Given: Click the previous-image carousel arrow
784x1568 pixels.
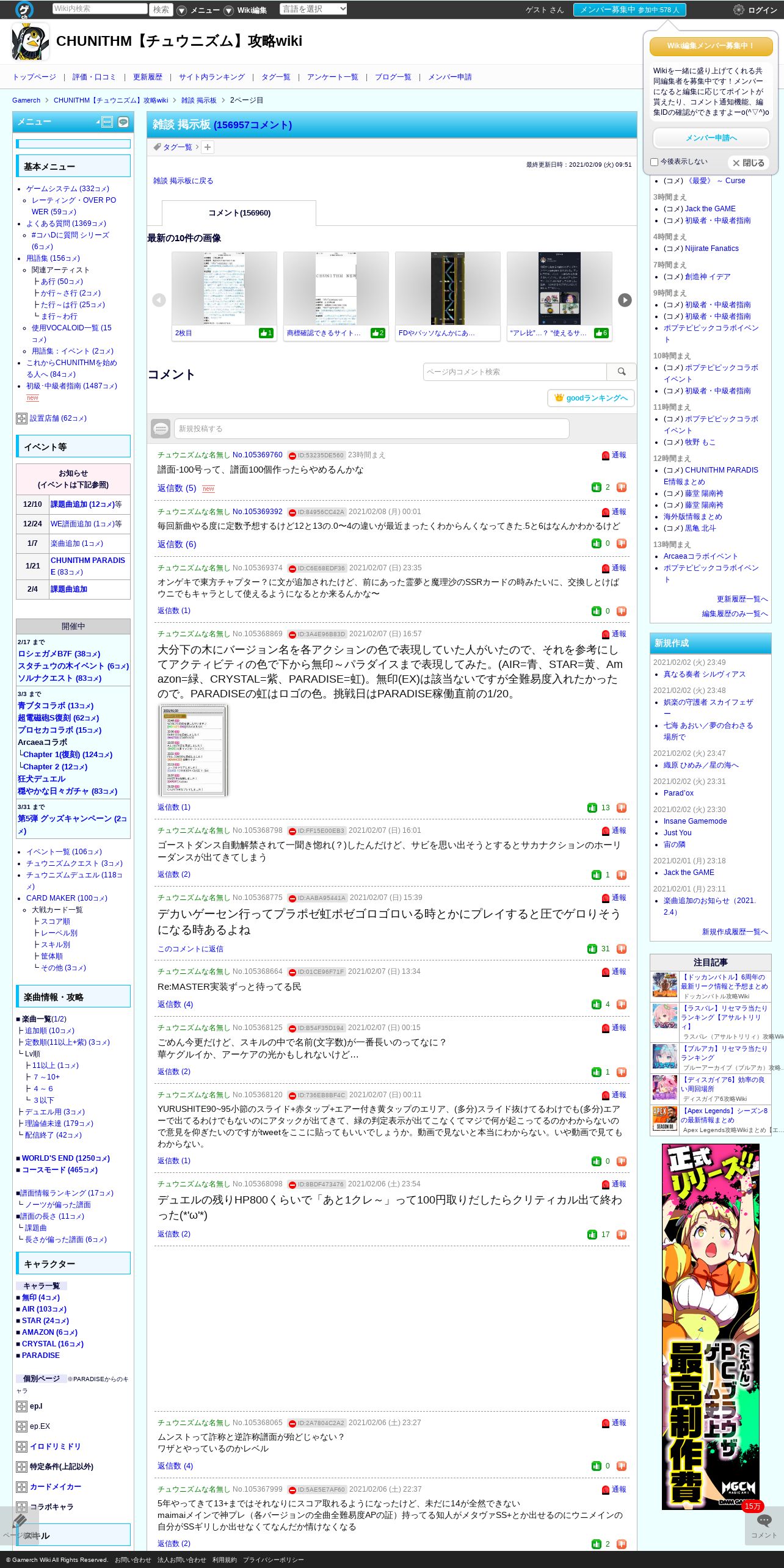Looking at the screenshot, I should click(x=159, y=300).
